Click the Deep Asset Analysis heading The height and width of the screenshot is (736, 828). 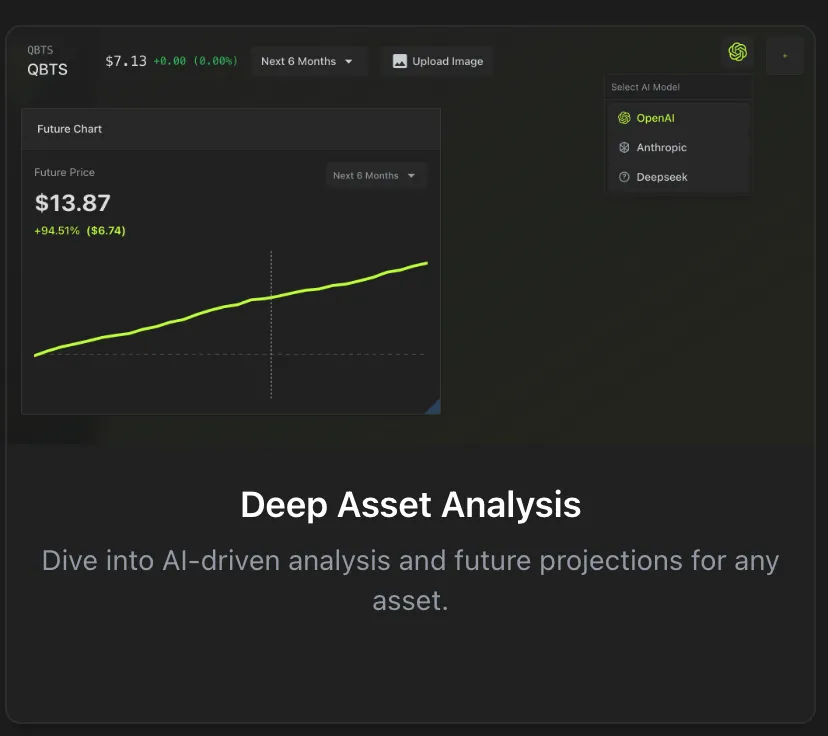[x=411, y=505]
